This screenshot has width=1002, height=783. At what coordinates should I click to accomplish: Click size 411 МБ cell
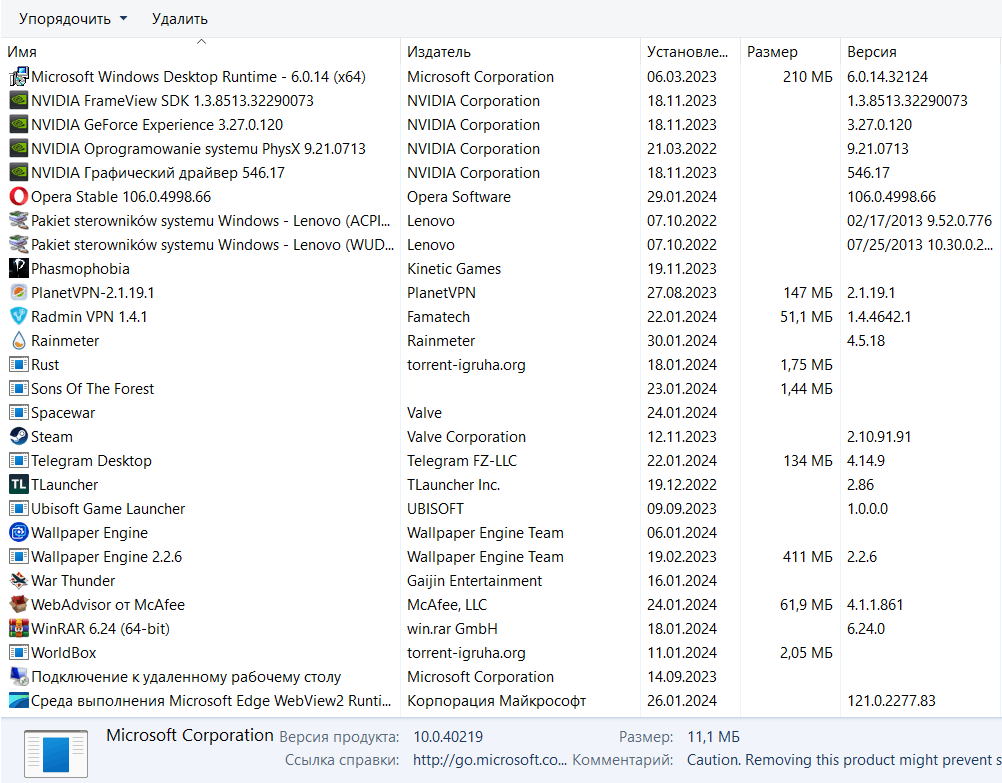pos(808,557)
